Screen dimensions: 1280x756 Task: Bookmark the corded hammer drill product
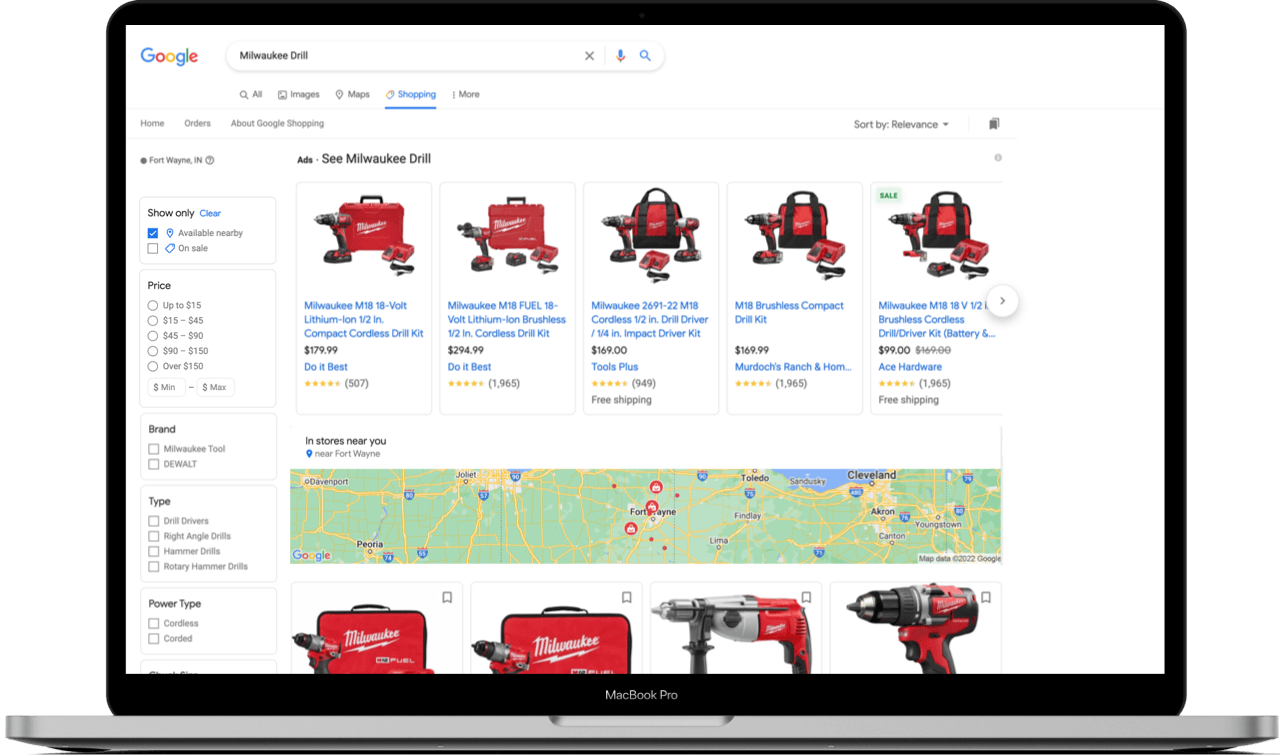point(806,597)
